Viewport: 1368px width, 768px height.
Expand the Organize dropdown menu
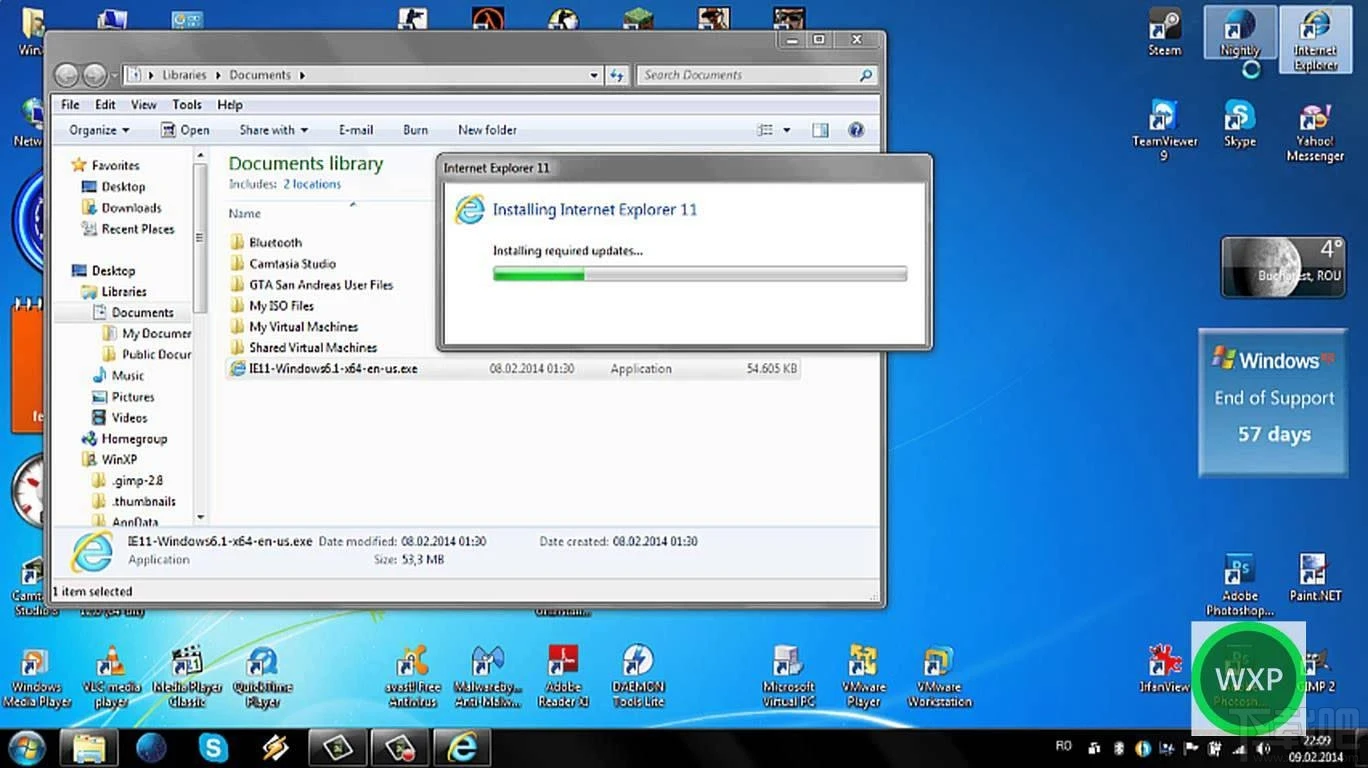(98, 130)
